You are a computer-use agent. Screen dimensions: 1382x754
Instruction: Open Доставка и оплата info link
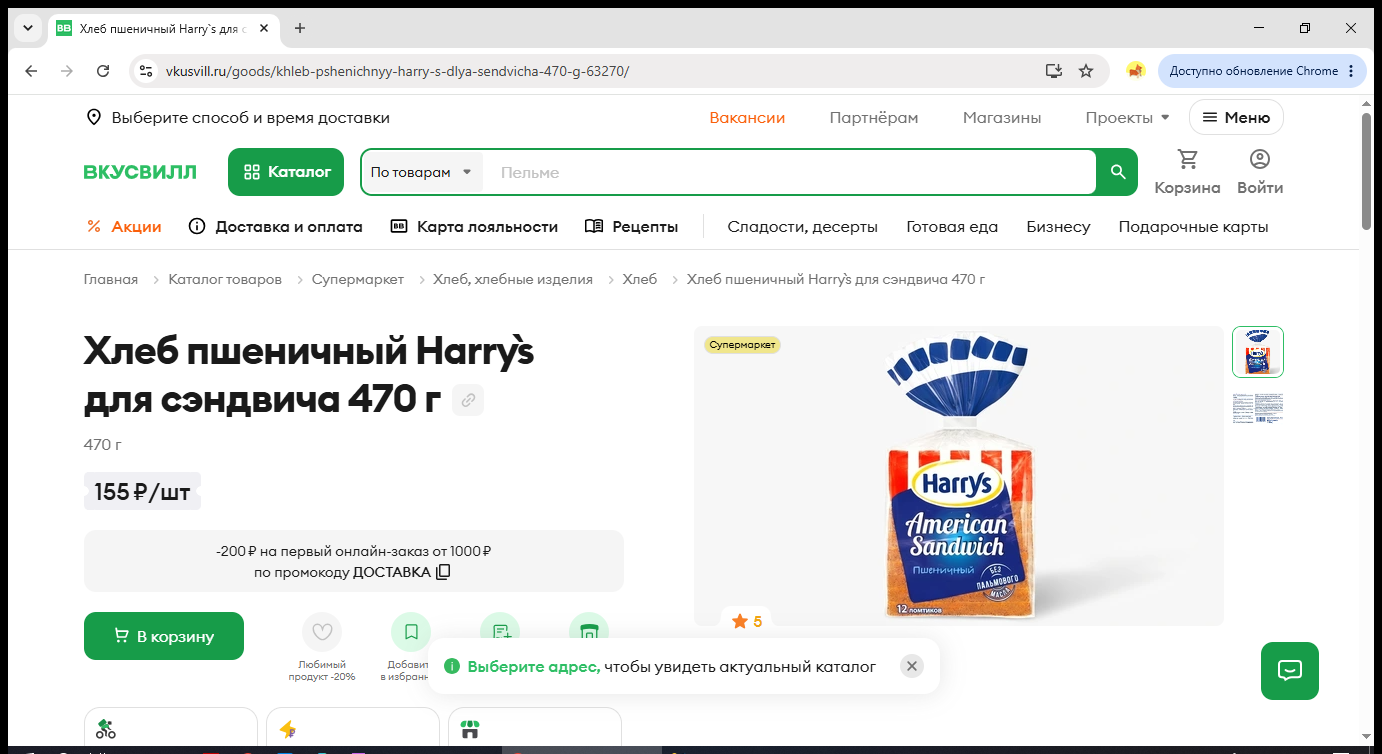(275, 227)
